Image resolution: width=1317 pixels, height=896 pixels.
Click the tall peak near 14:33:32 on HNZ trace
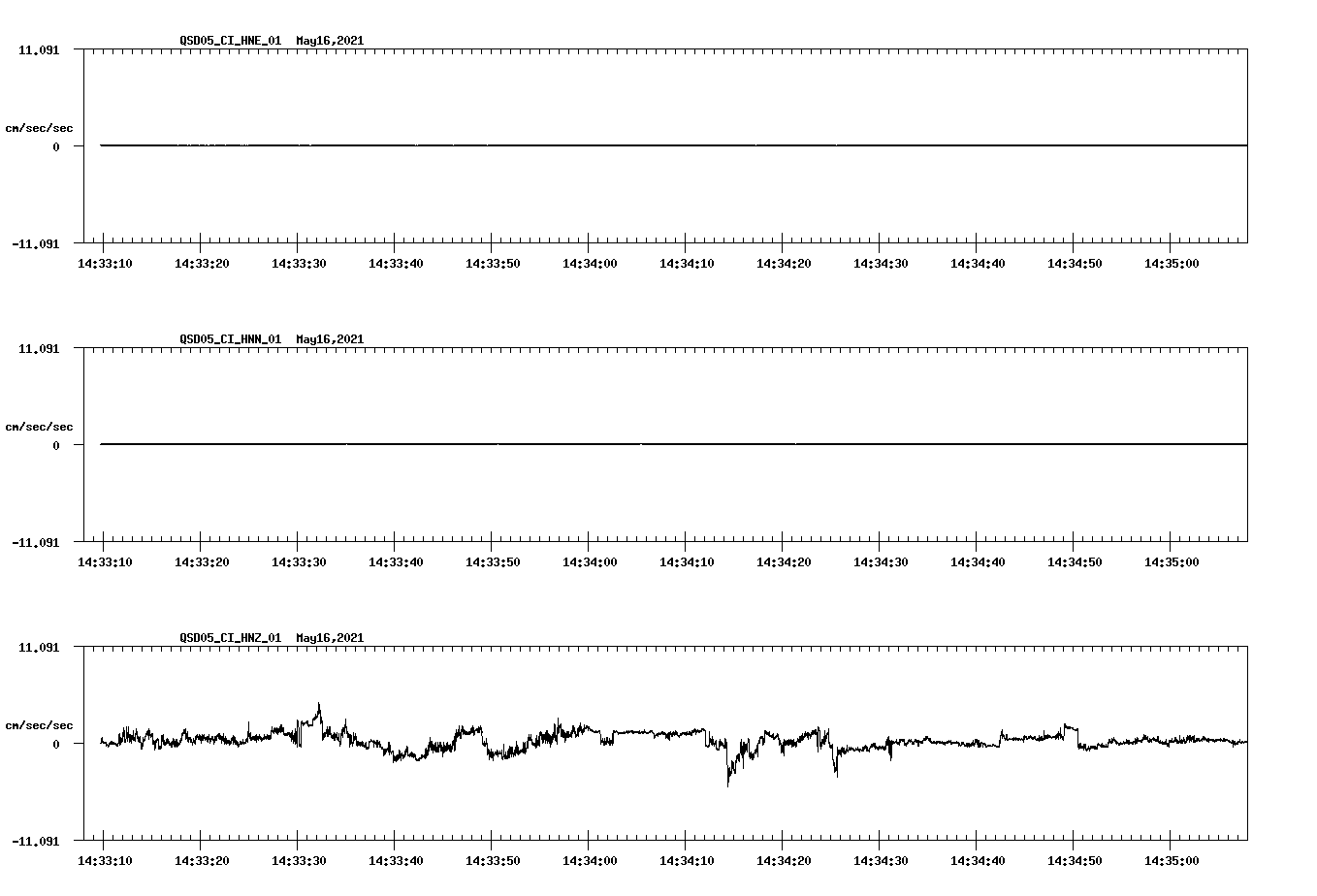point(320,703)
